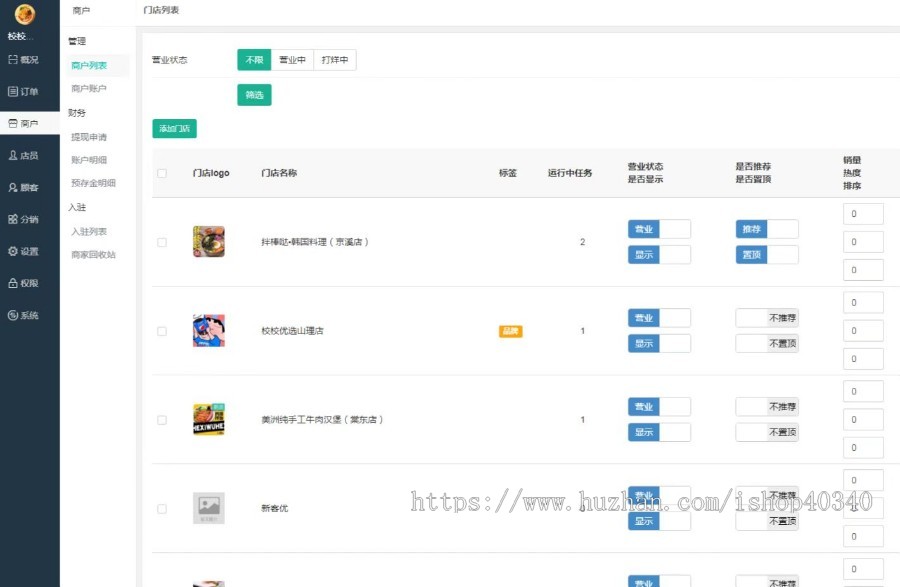Click running tasks count 2 for 拌棒哒
900x587 pixels.
tap(582, 242)
